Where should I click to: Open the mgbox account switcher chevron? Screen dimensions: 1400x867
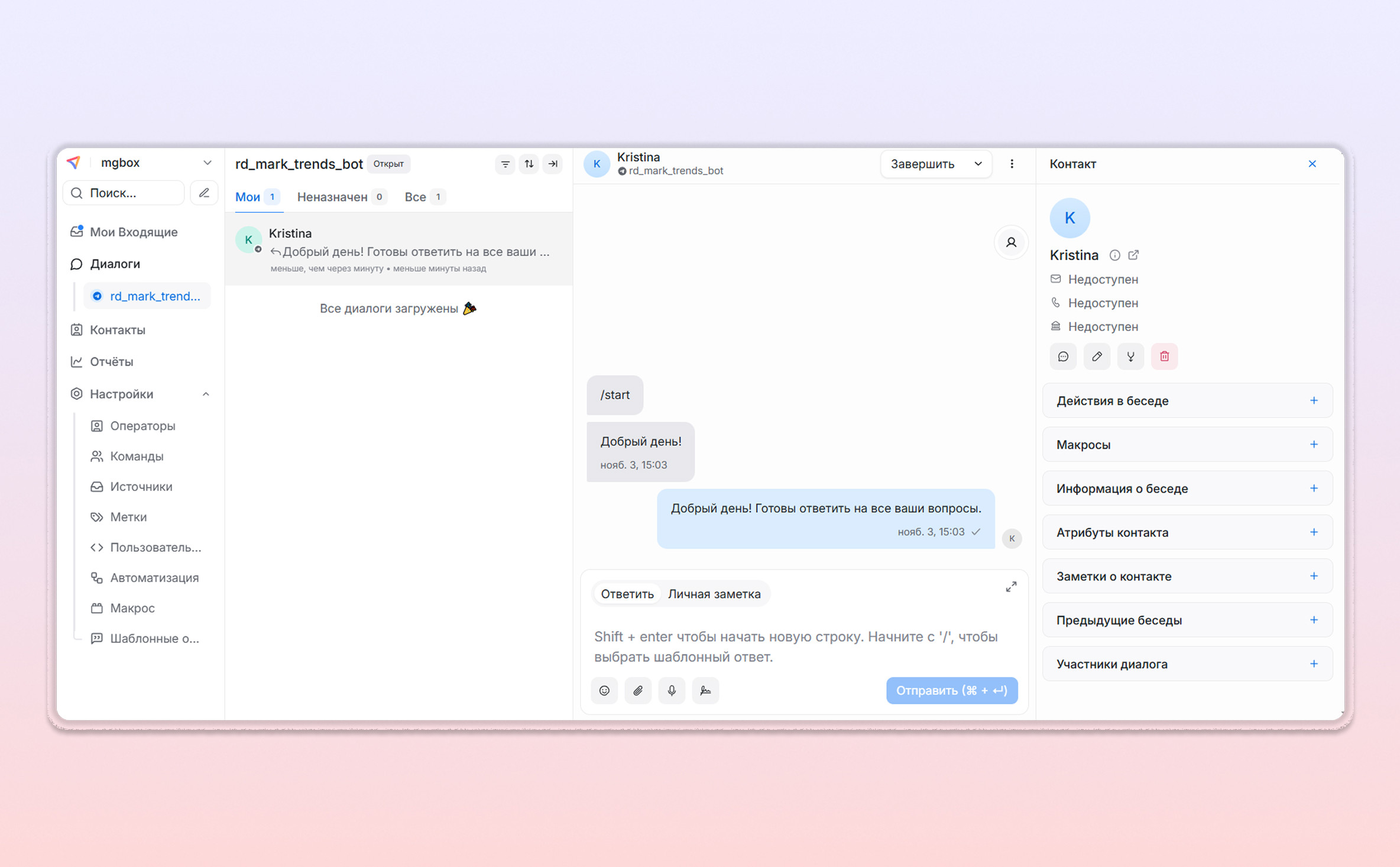pos(208,163)
